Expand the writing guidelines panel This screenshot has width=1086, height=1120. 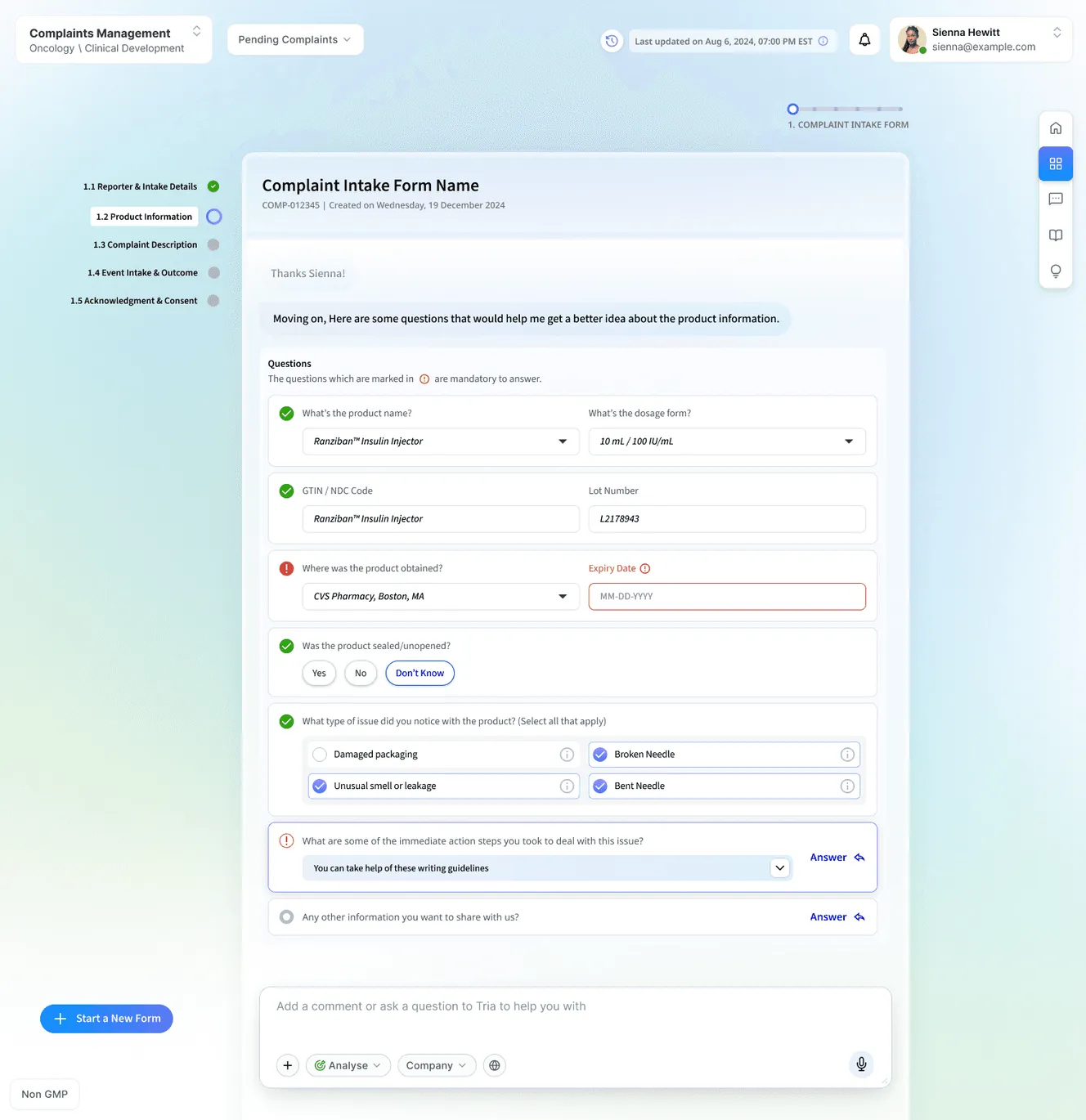pos(780,868)
